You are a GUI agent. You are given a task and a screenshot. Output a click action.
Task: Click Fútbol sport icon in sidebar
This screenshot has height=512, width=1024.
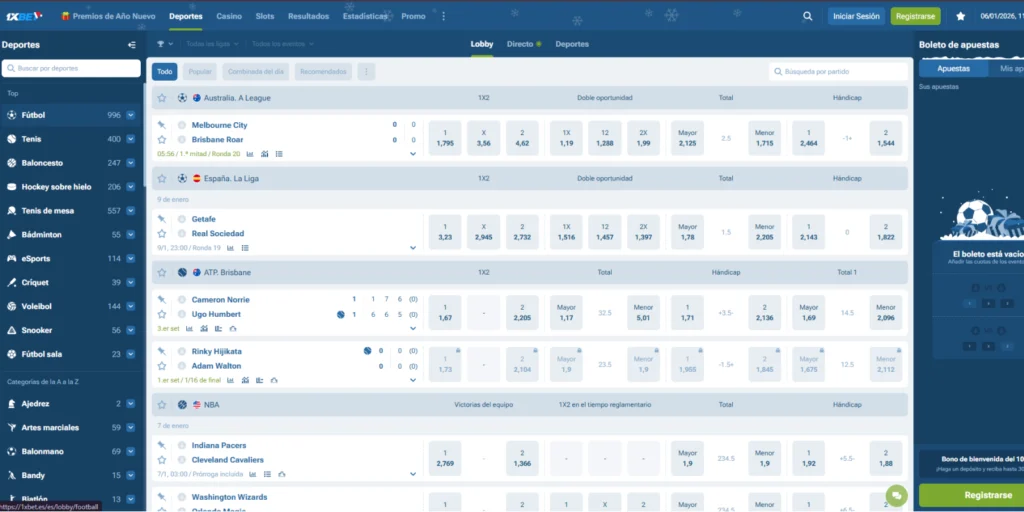12,115
